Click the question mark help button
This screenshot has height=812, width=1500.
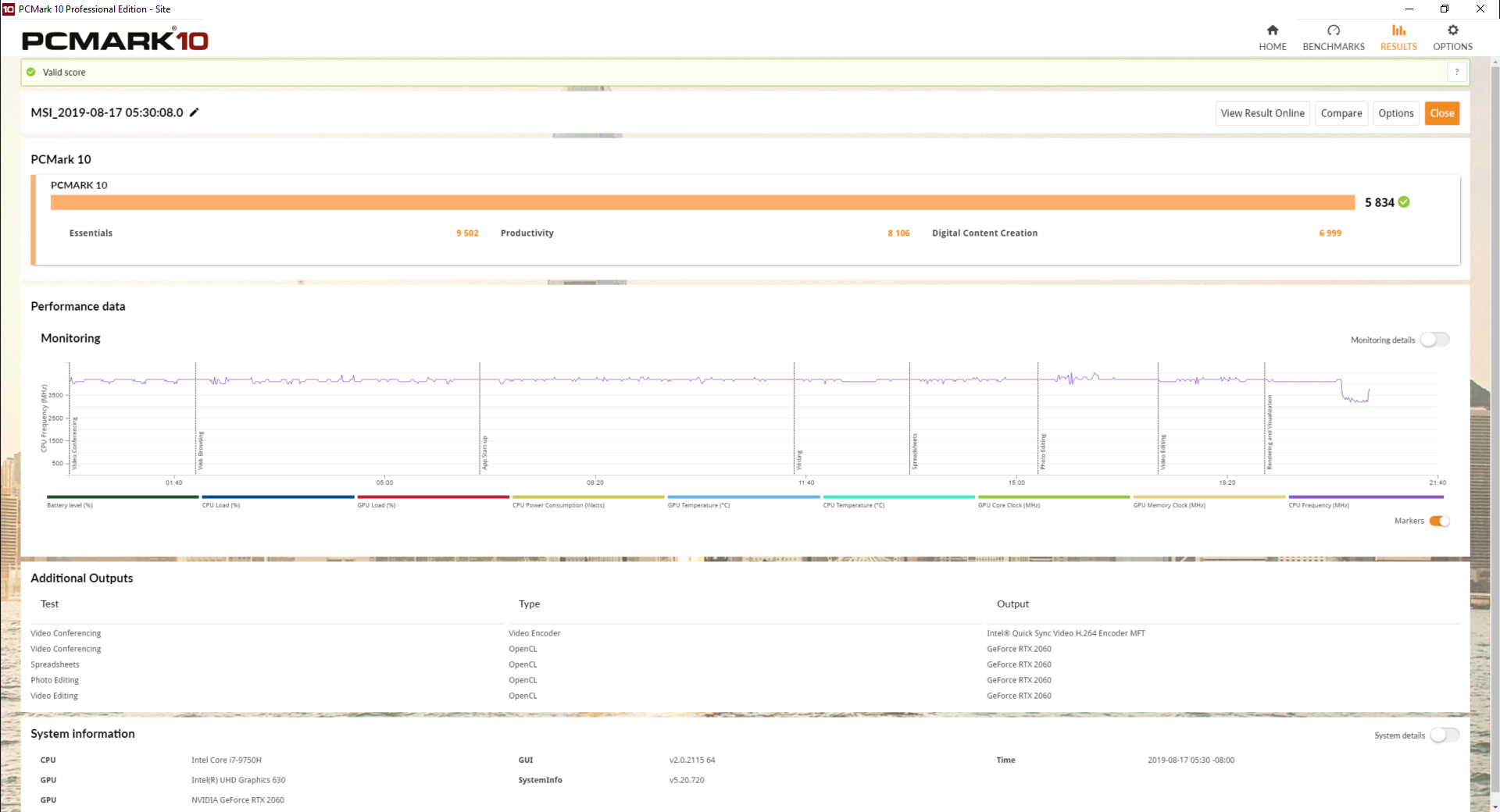click(x=1456, y=72)
